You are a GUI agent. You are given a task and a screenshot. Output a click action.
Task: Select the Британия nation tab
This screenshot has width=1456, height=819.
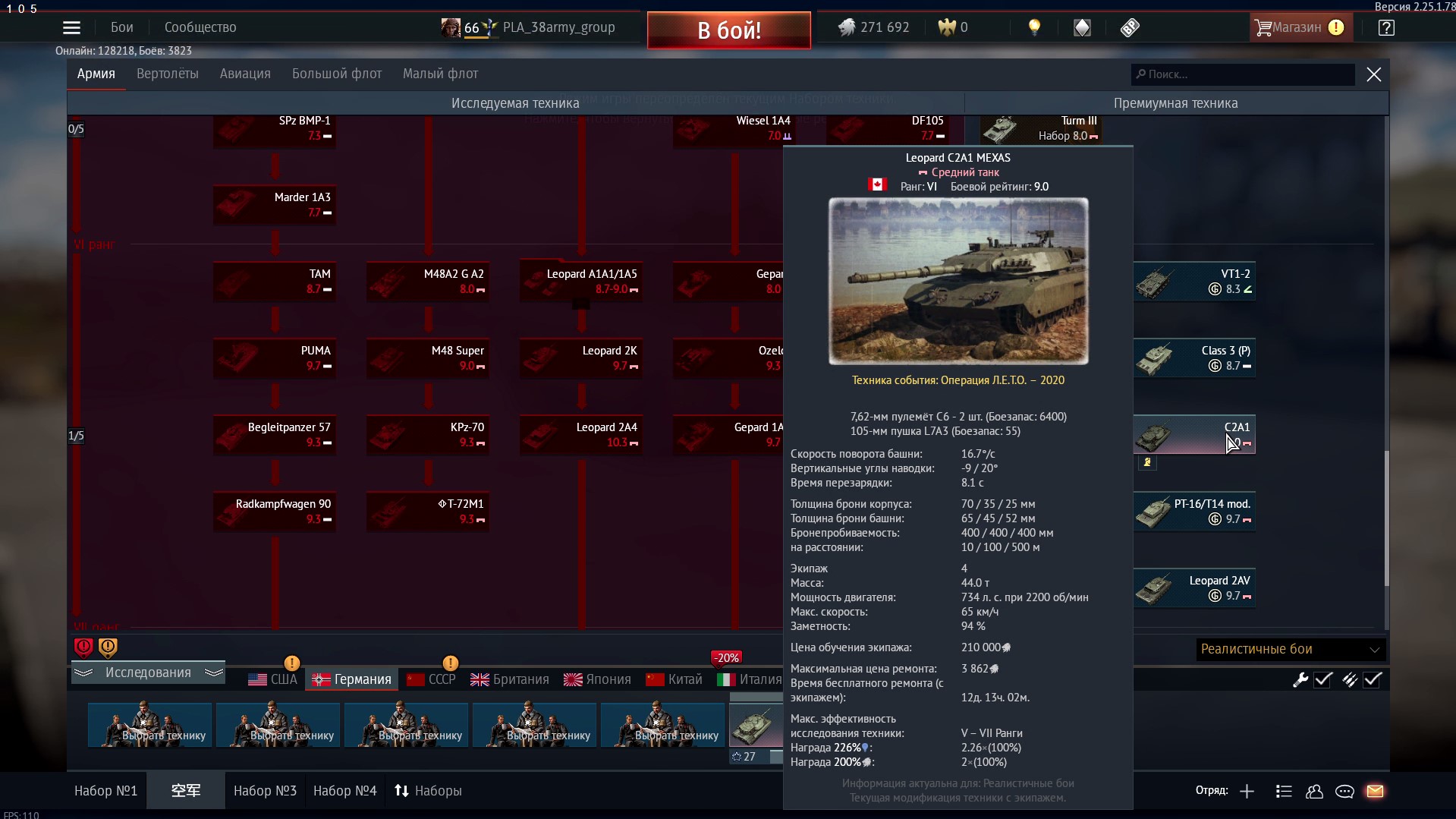pos(510,679)
